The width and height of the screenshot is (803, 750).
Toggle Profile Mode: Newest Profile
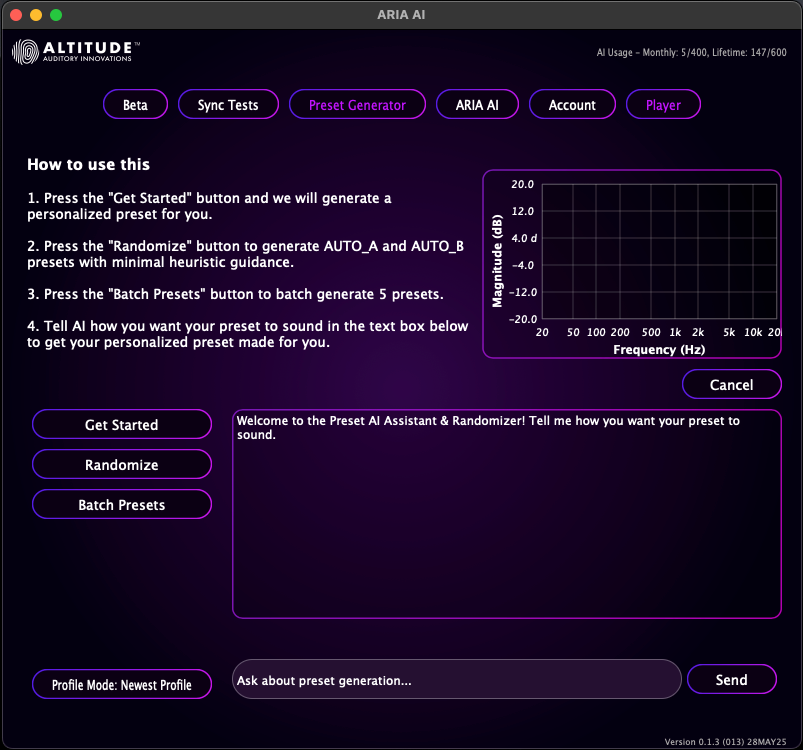(122, 684)
